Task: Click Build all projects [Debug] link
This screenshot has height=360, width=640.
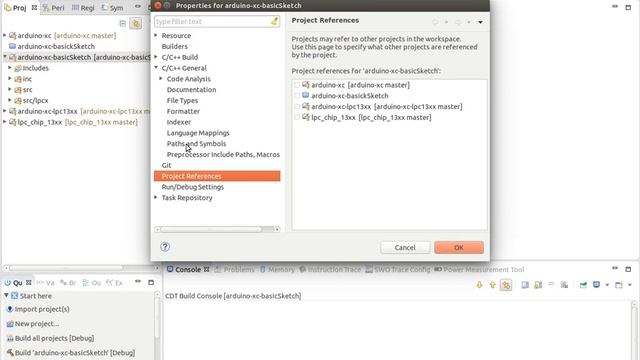Action: click(x=54, y=338)
